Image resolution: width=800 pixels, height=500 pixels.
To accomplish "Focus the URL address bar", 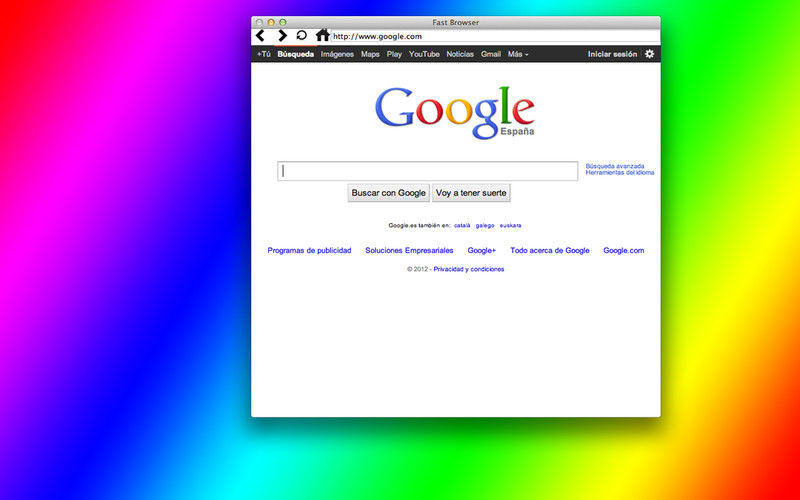I will [x=495, y=36].
